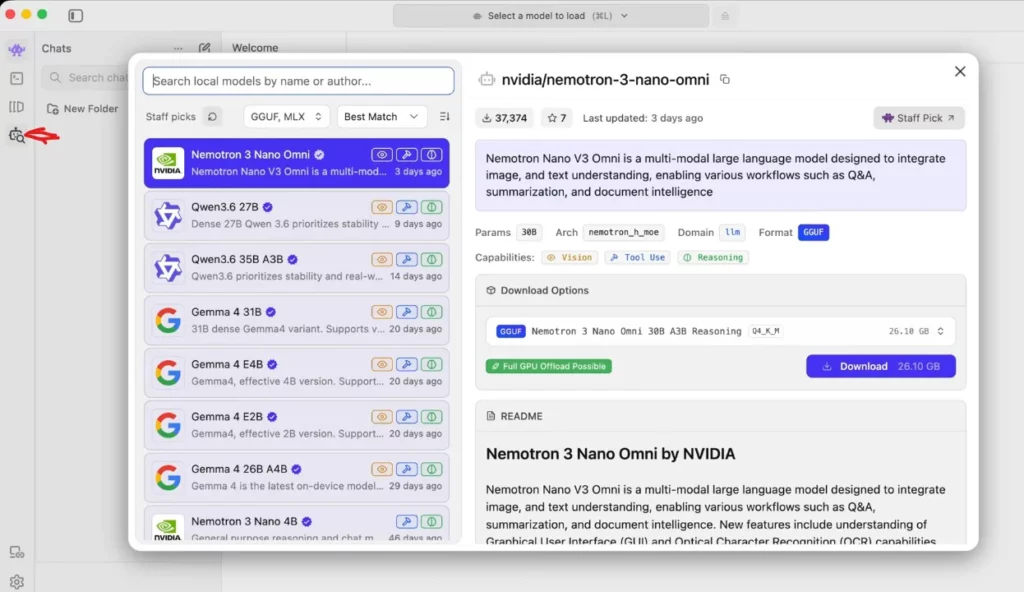Create a New Folder in chats
Image resolution: width=1024 pixels, height=592 pixels.
tap(82, 108)
